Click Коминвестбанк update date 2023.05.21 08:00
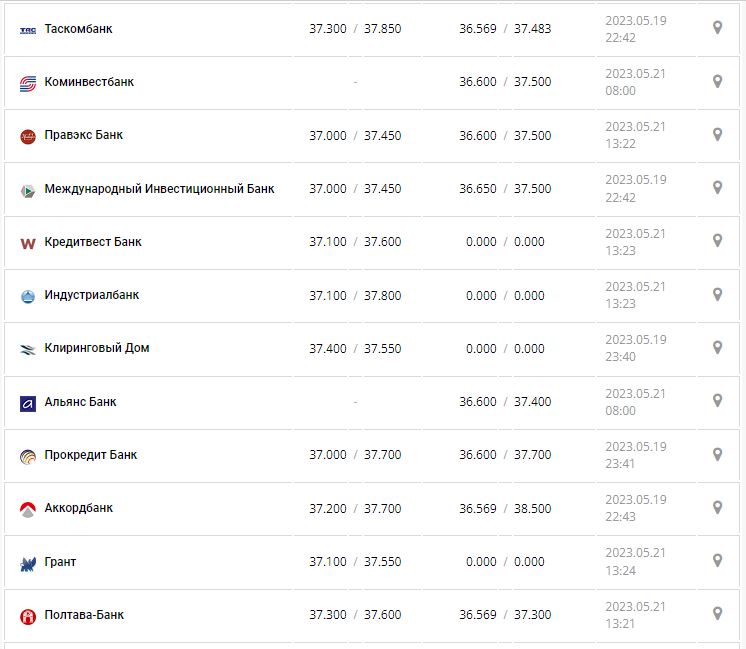 (x=635, y=82)
